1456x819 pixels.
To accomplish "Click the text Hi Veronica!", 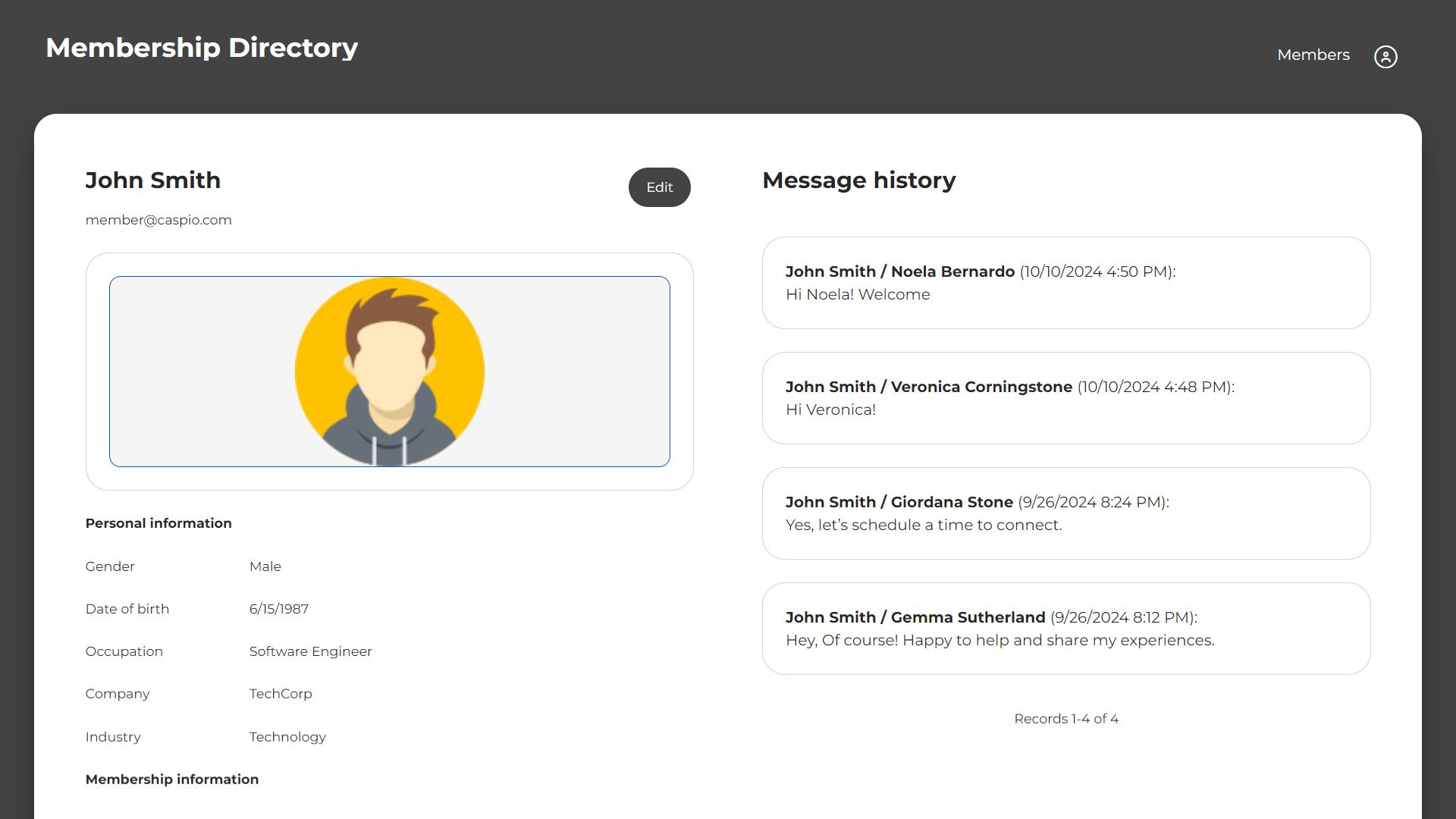I will pyautogui.click(x=830, y=409).
